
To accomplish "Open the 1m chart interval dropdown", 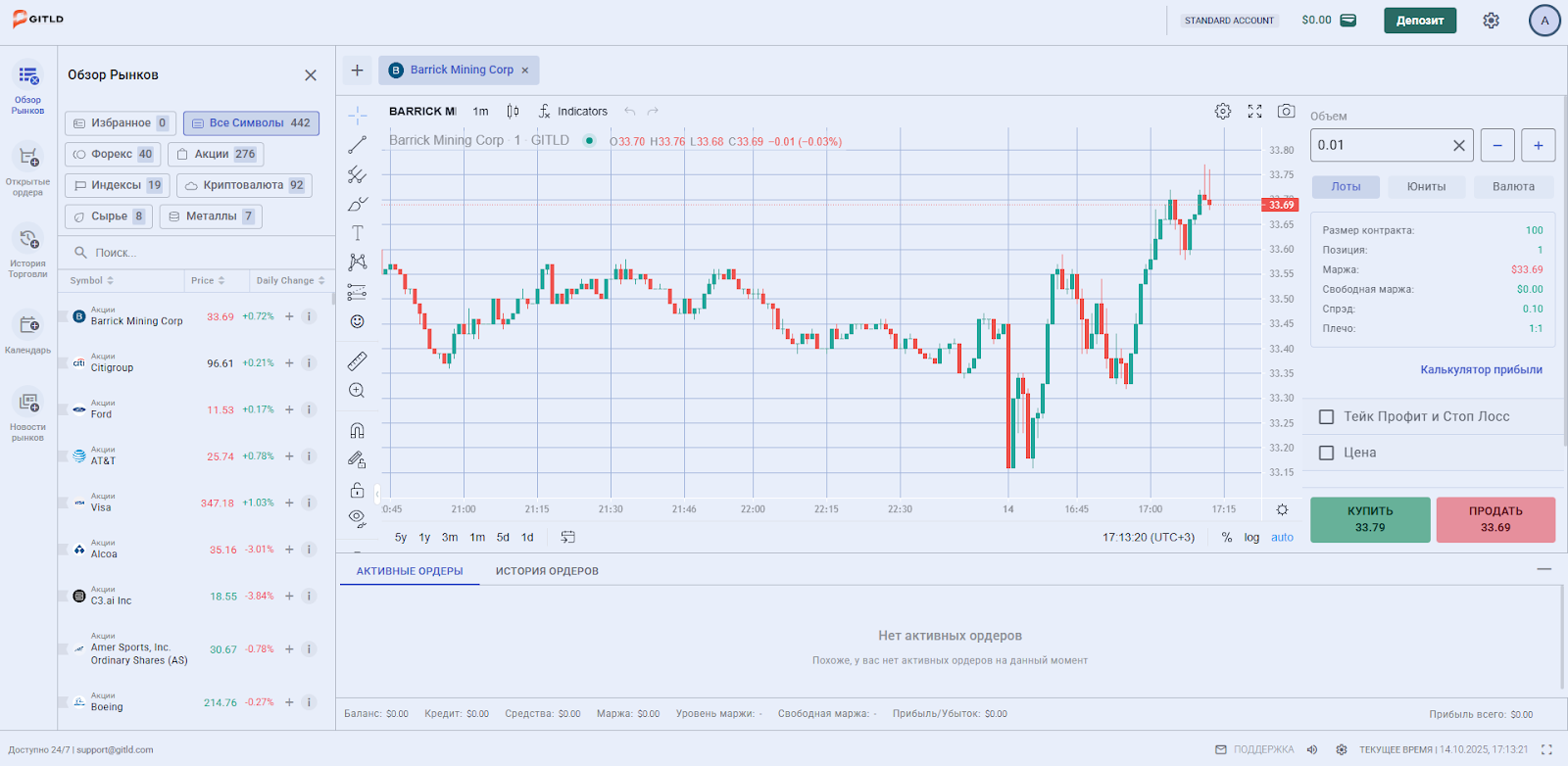I will pyautogui.click(x=480, y=112).
